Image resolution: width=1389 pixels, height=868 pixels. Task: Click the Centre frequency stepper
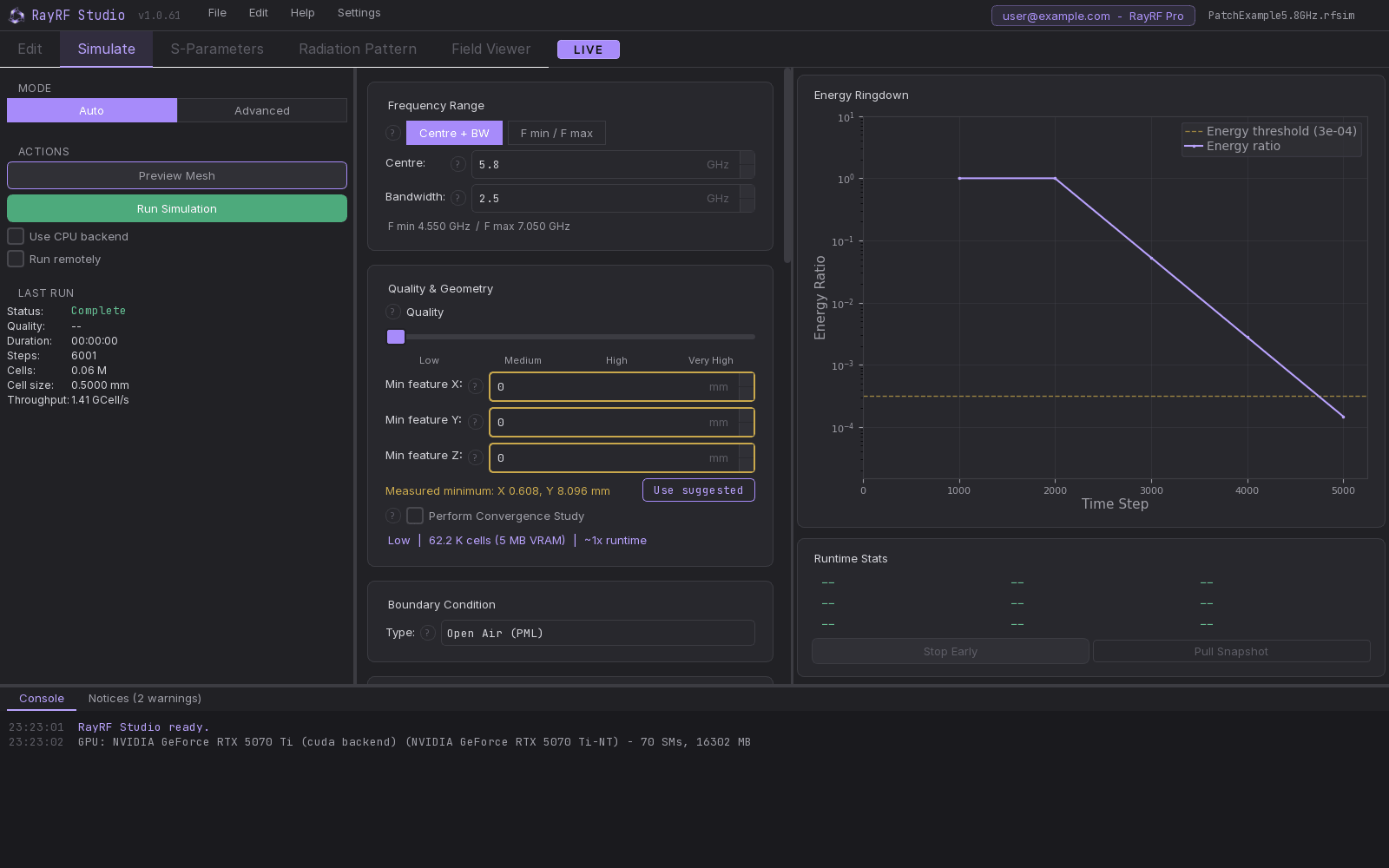(x=747, y=164)
